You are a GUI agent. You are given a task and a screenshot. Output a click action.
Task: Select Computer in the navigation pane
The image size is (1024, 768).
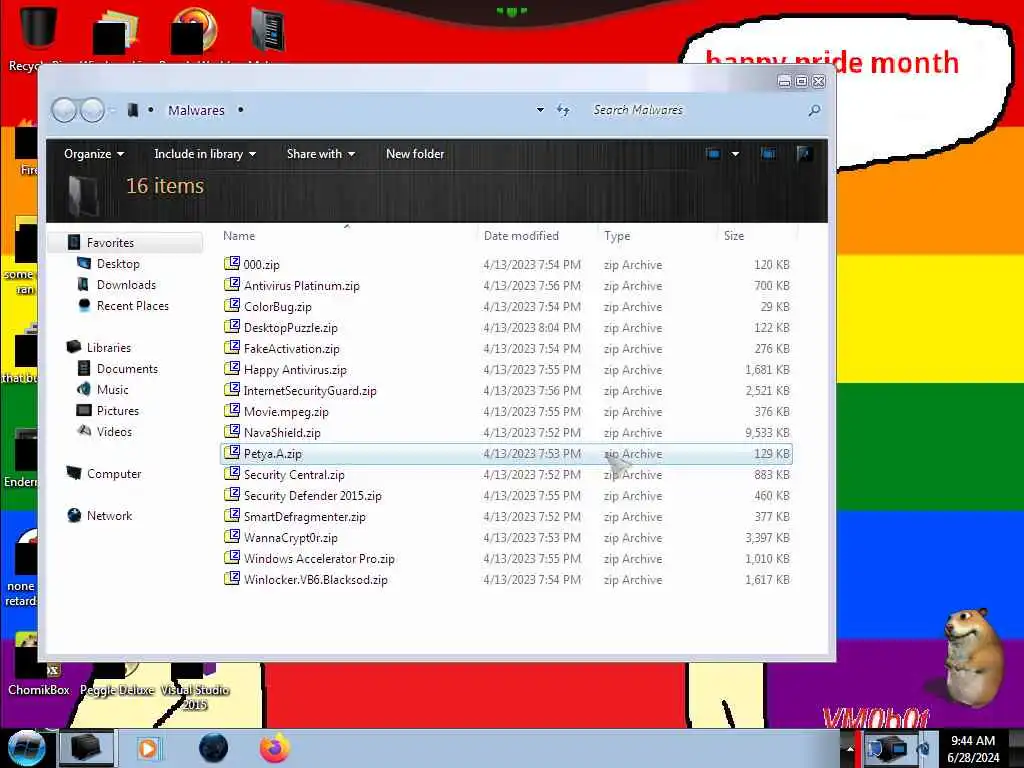114,473
